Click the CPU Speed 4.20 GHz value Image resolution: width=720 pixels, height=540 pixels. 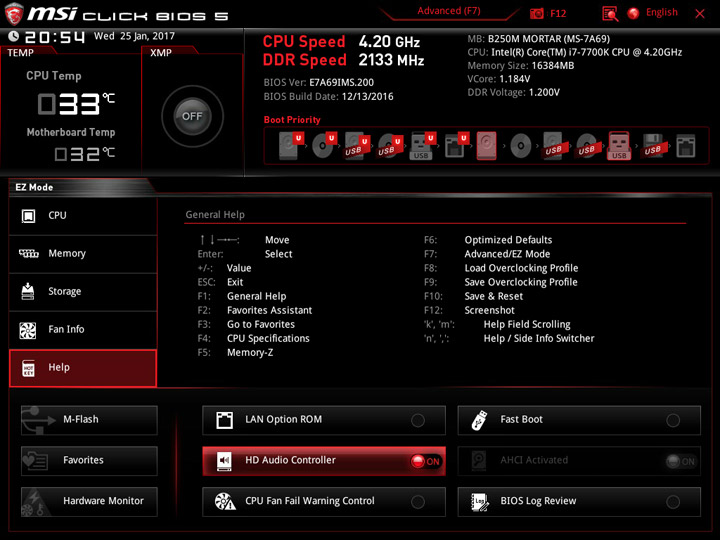[x=389, y=42]
